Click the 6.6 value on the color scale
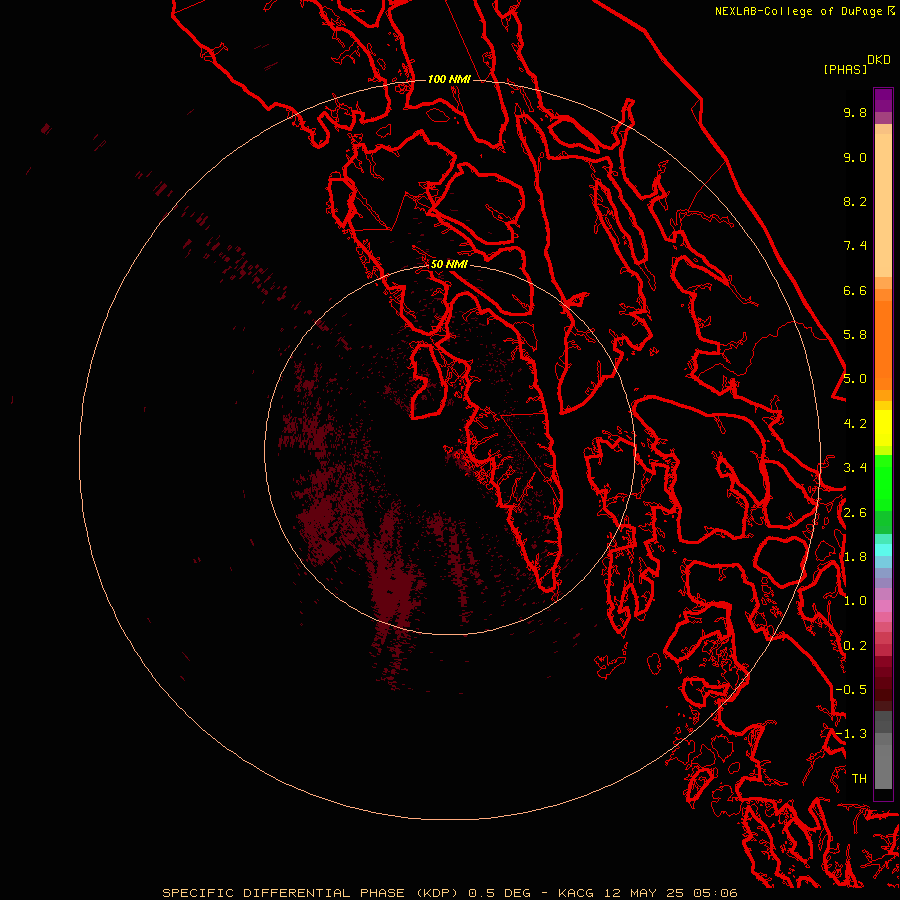900x900 pixels. [855, 290]
